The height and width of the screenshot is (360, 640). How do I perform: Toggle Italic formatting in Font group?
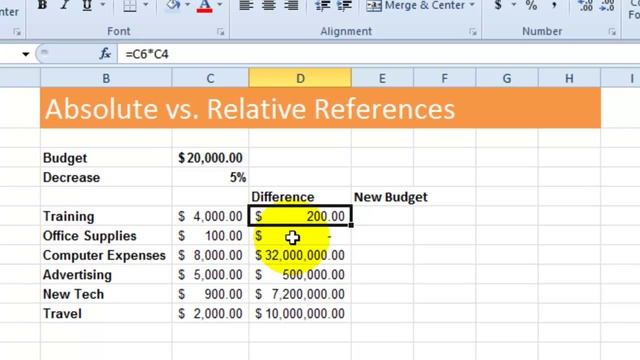[x=64, y=5]
